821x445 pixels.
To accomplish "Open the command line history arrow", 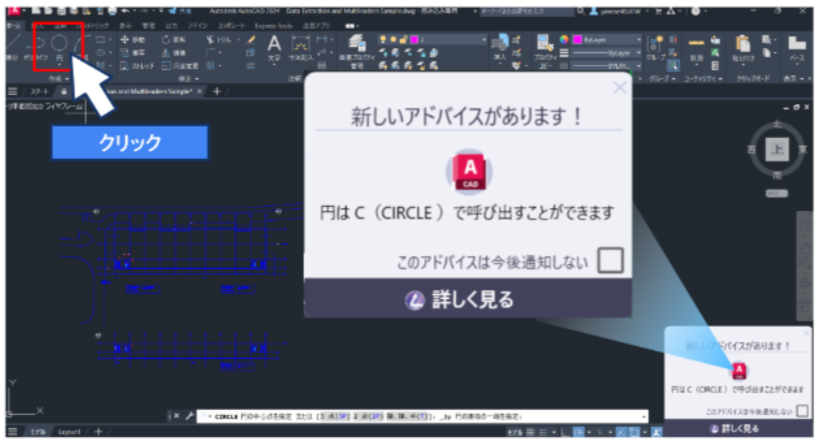I will 644,416.
